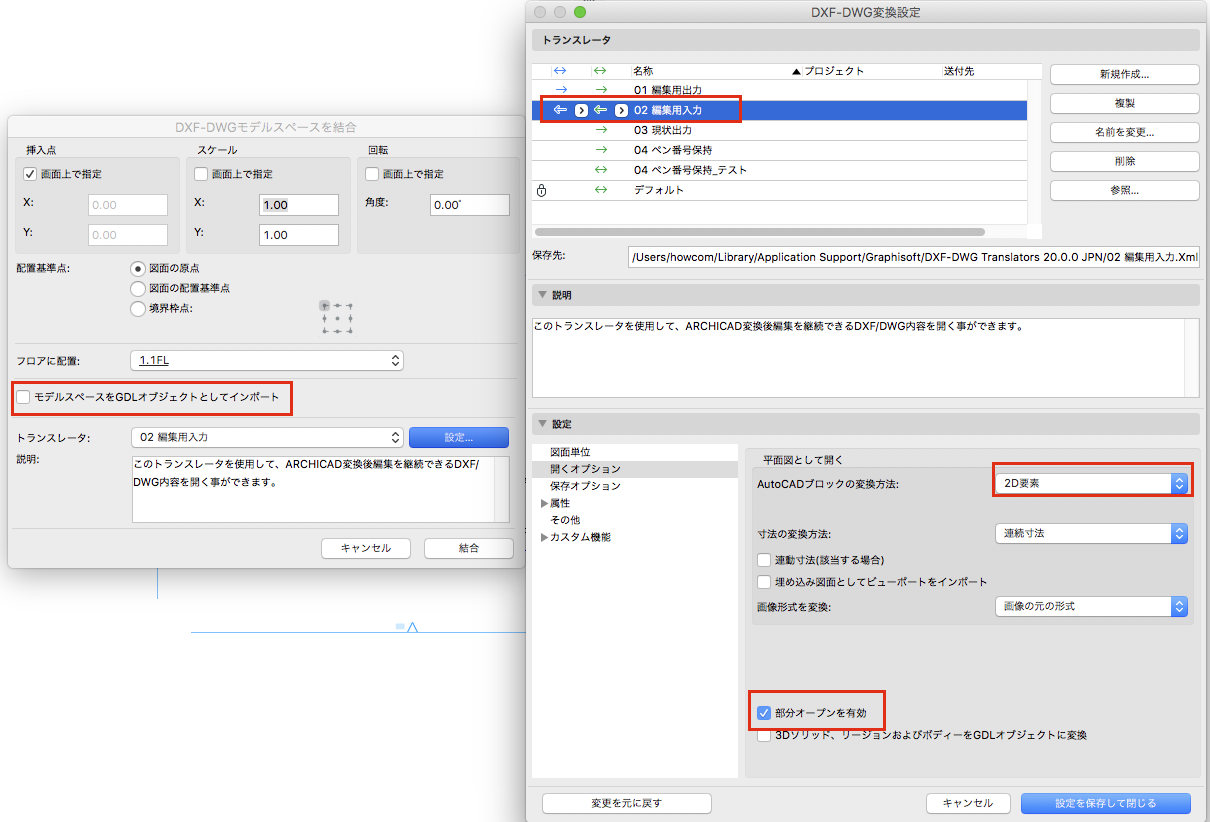Image resolution: width=1210 pixels, height=822 pixels.
Task: Click the blue import arrow on 02 編集用入力 row
Action: click(x=560, y=110)
